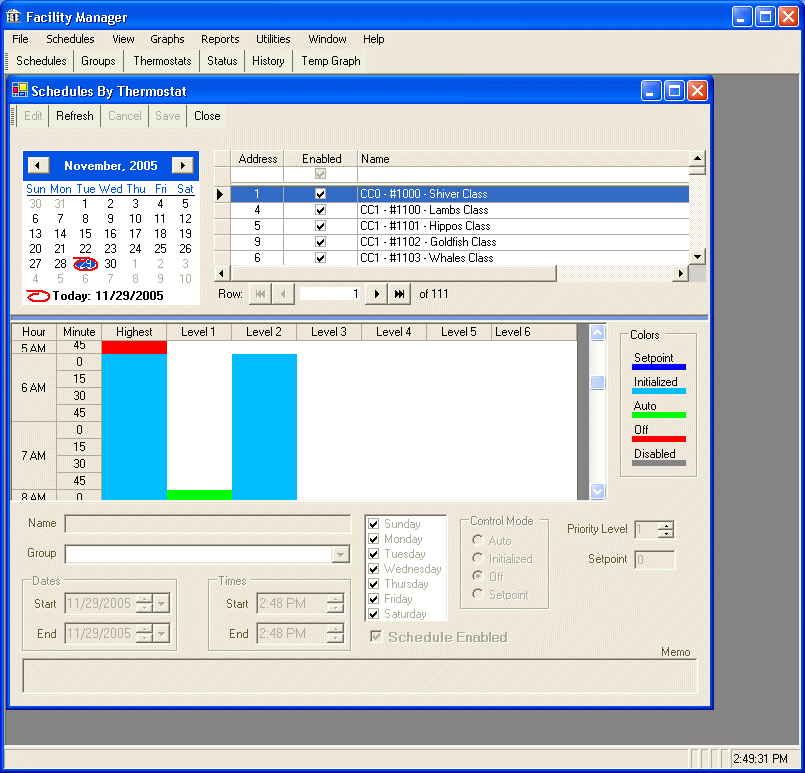The image size is (805, 773).
Task: Open the End date dropdown calendar
Action: pyautogui.click(x=161, y=633)
